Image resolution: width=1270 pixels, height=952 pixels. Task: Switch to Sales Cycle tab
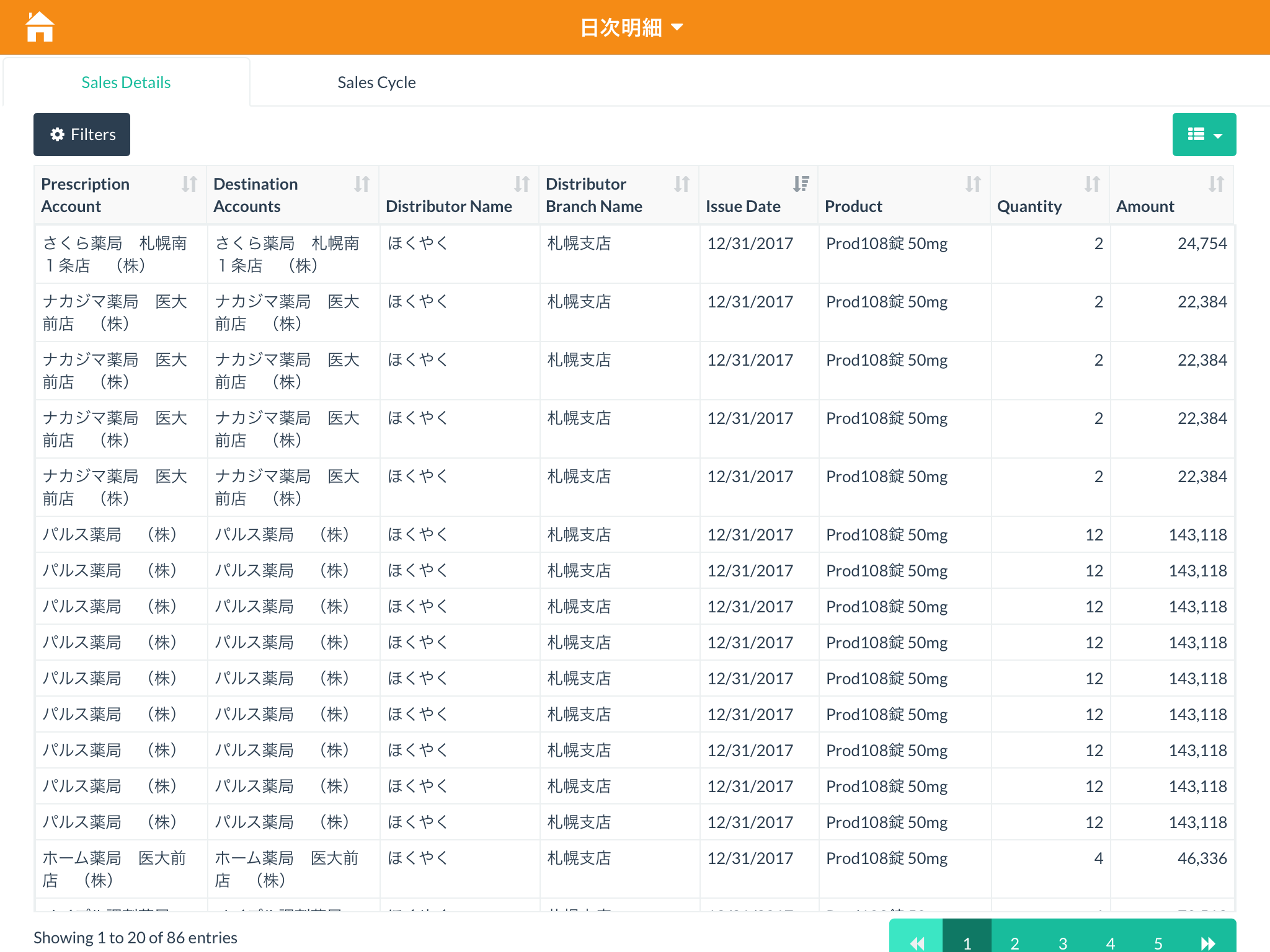tap(376, 82)
